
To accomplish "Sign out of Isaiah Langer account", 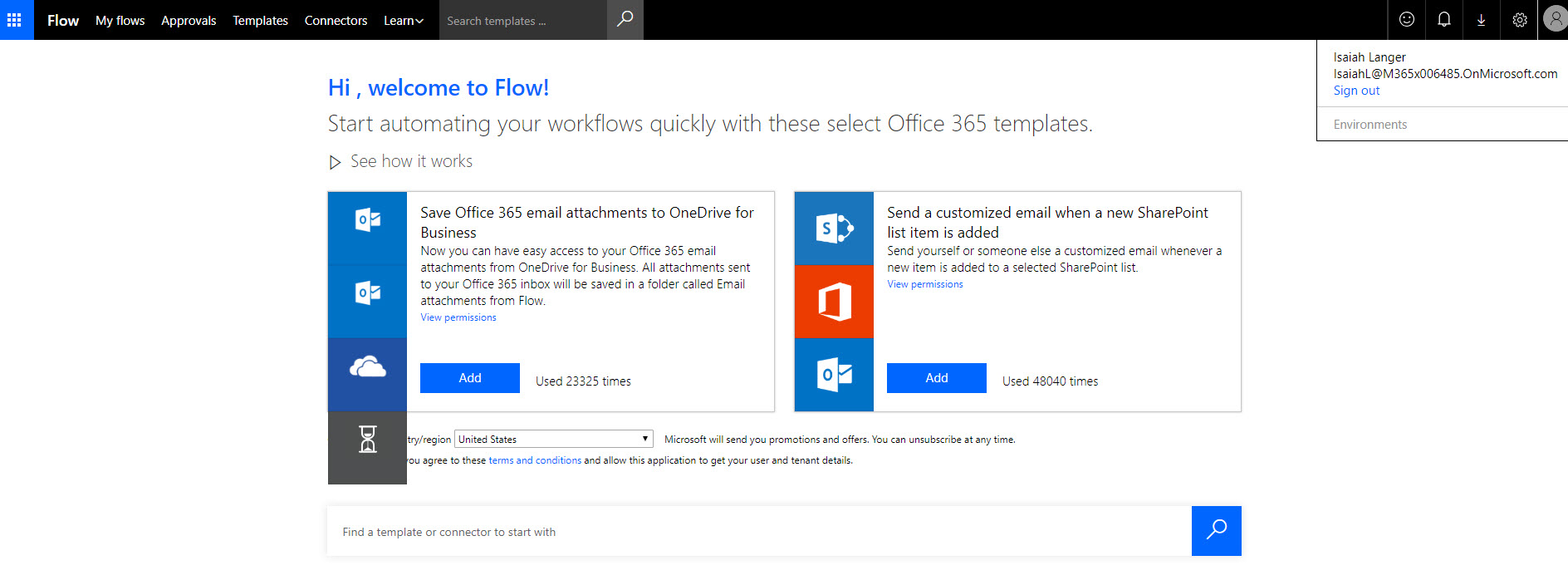I will coord(1356,91).
